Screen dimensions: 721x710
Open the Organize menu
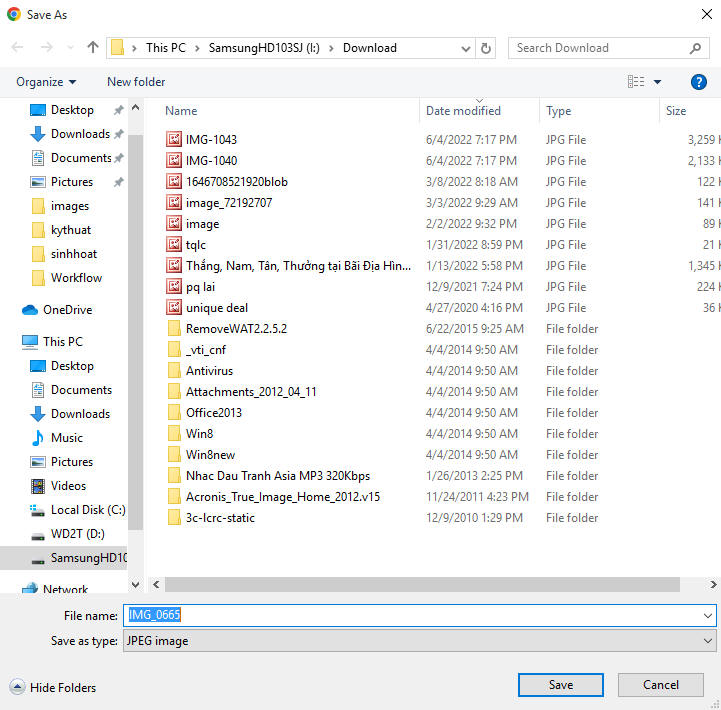(x=46, y=82)
